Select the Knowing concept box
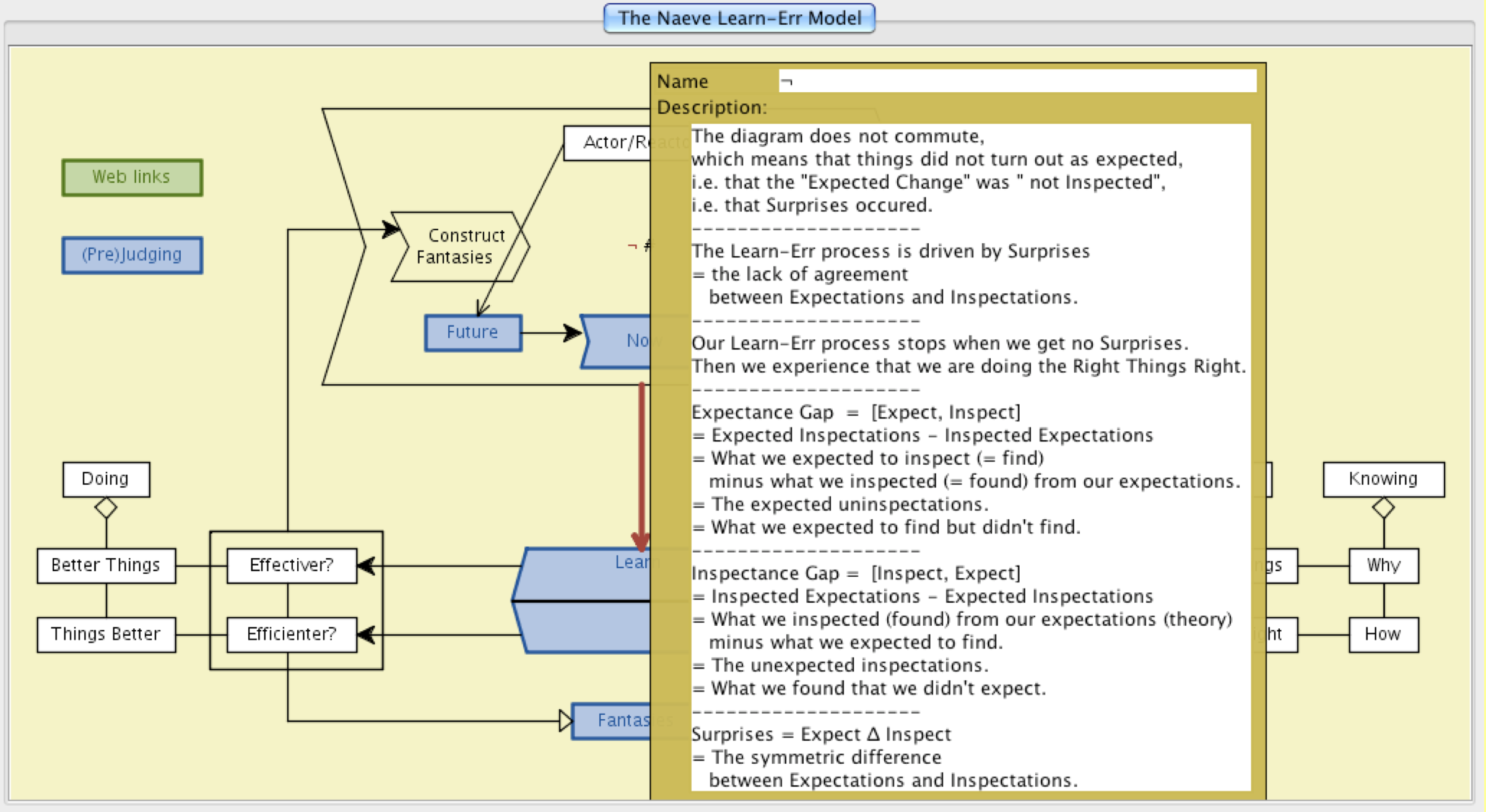This screenshot has height=812, width=1486. [x=1383, y=479]
